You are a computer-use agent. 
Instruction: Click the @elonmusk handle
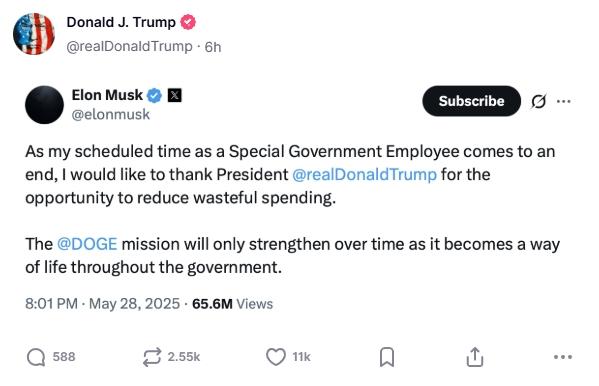click(x=111, y=114)
